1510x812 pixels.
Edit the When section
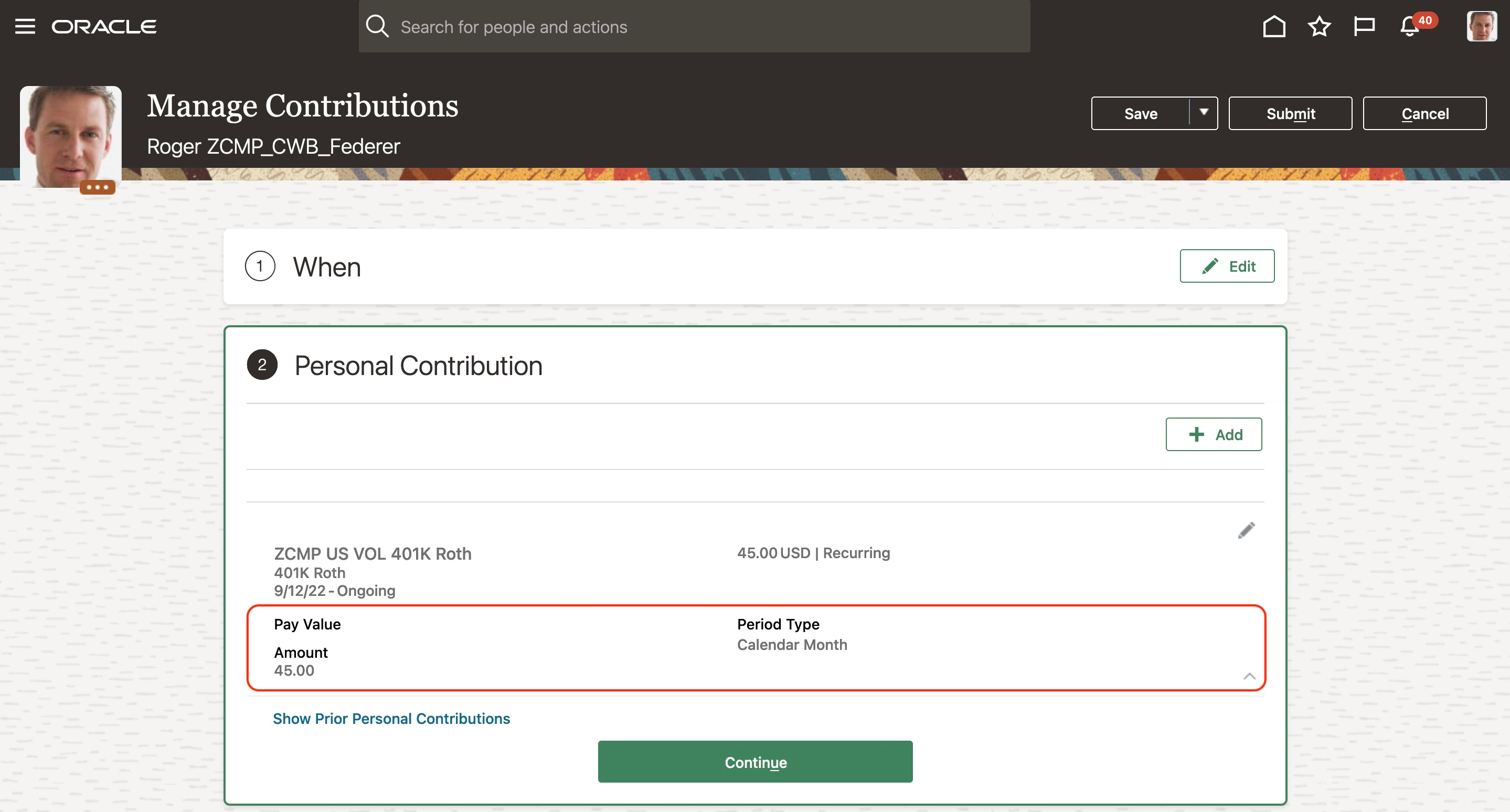point(1227,266)
